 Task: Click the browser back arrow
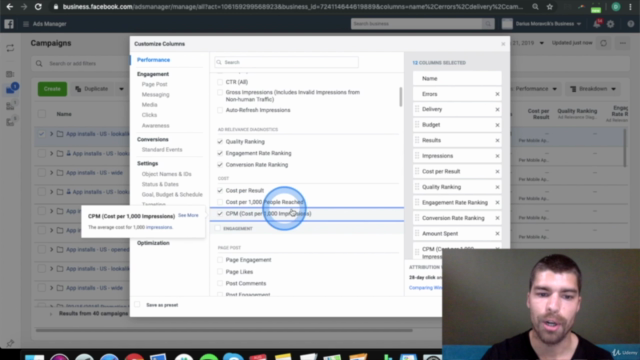pyautogui.click(x=9, y=7)
